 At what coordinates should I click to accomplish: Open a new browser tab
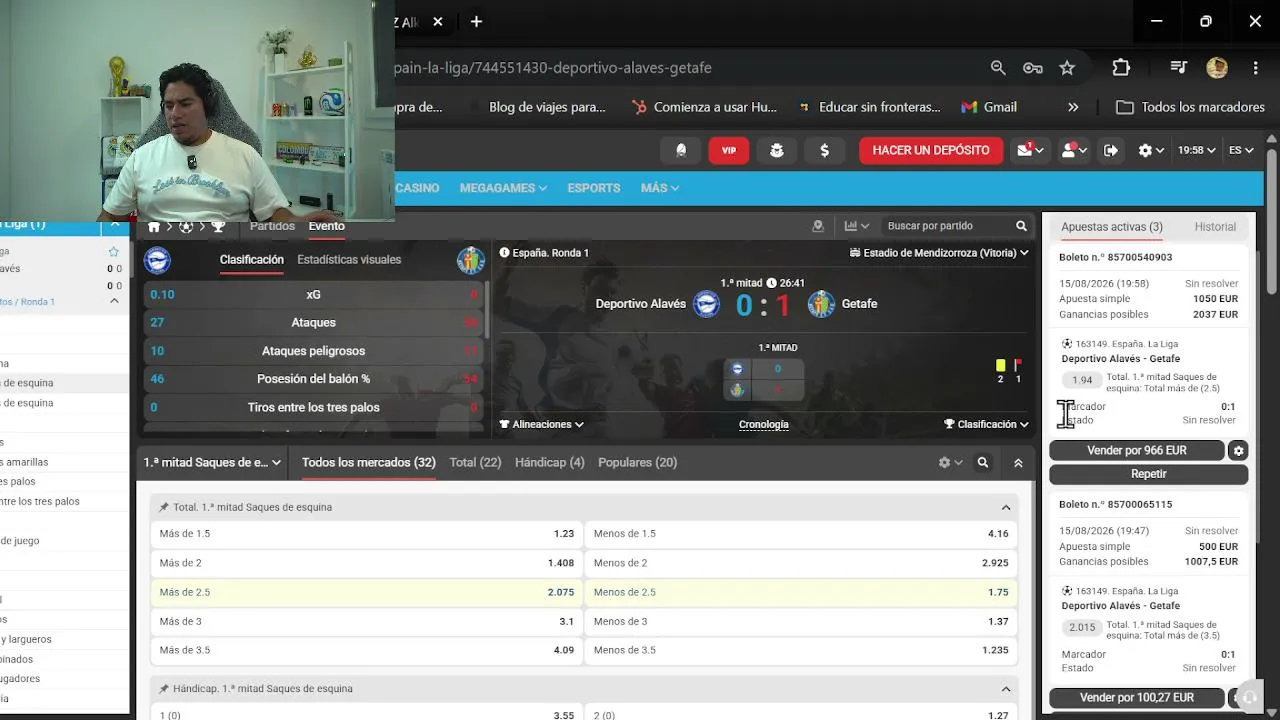[476, 21]
